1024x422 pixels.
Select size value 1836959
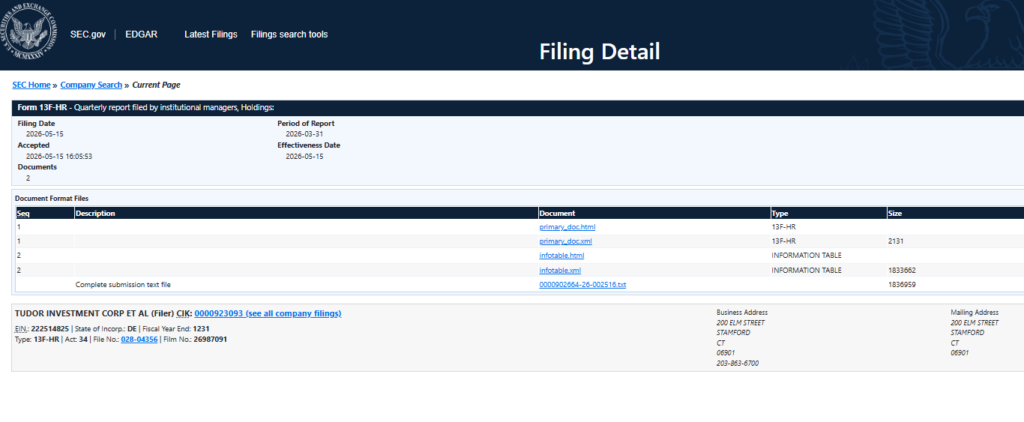click(x=901, y=285)
